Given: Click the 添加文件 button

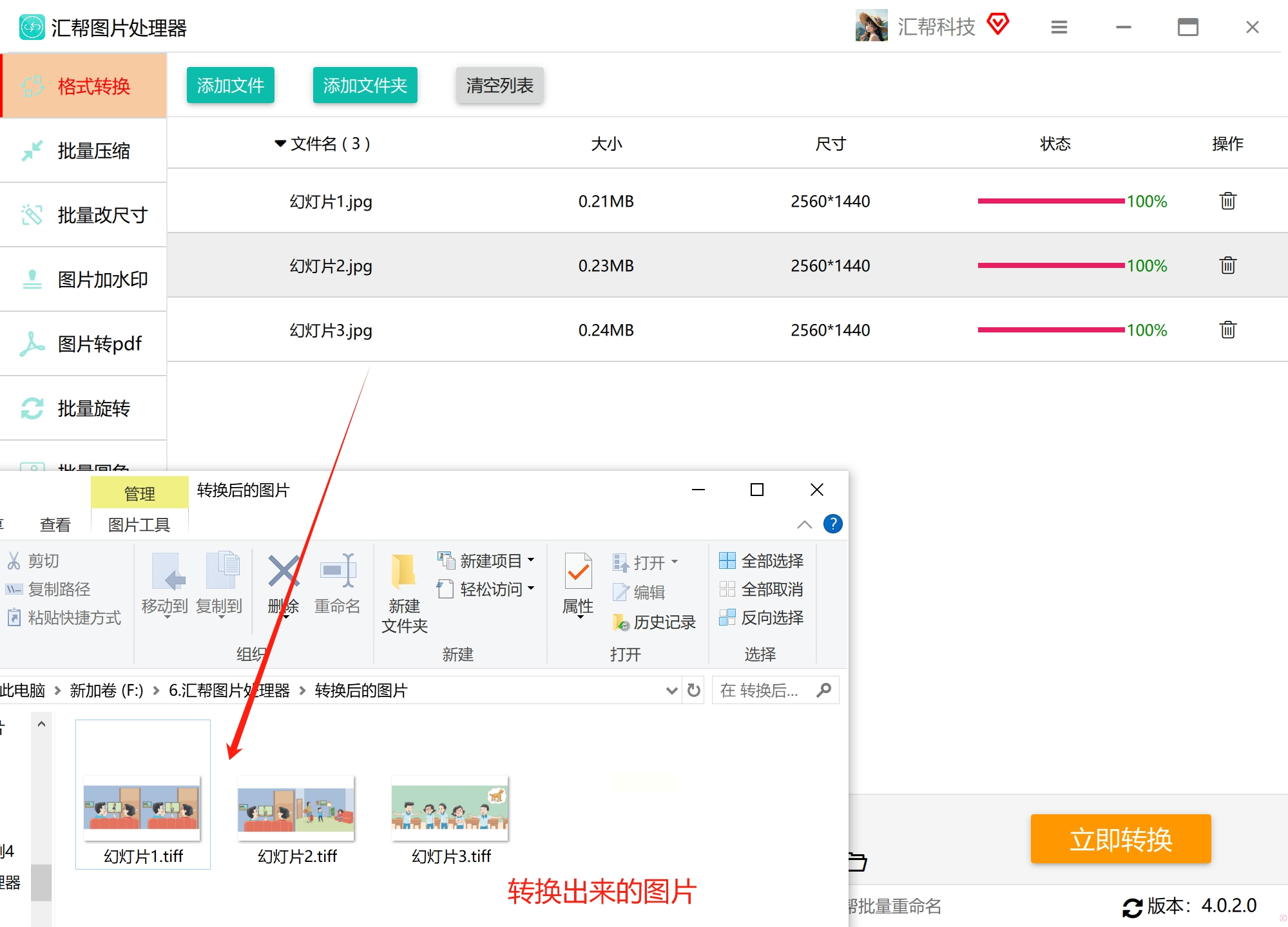Looking at the screenshot, I should (231, 85).
